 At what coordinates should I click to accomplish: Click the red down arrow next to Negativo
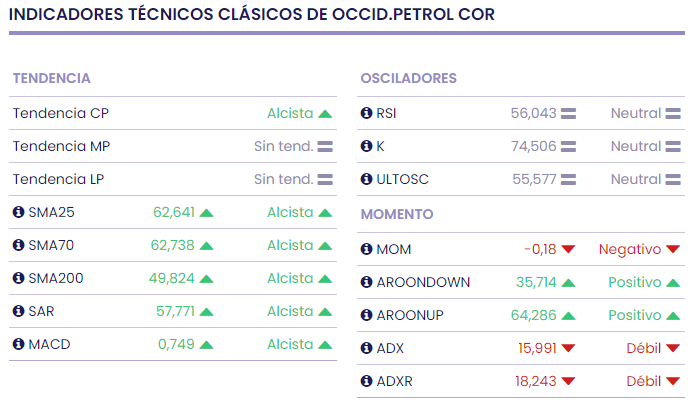tap(673, 249)
